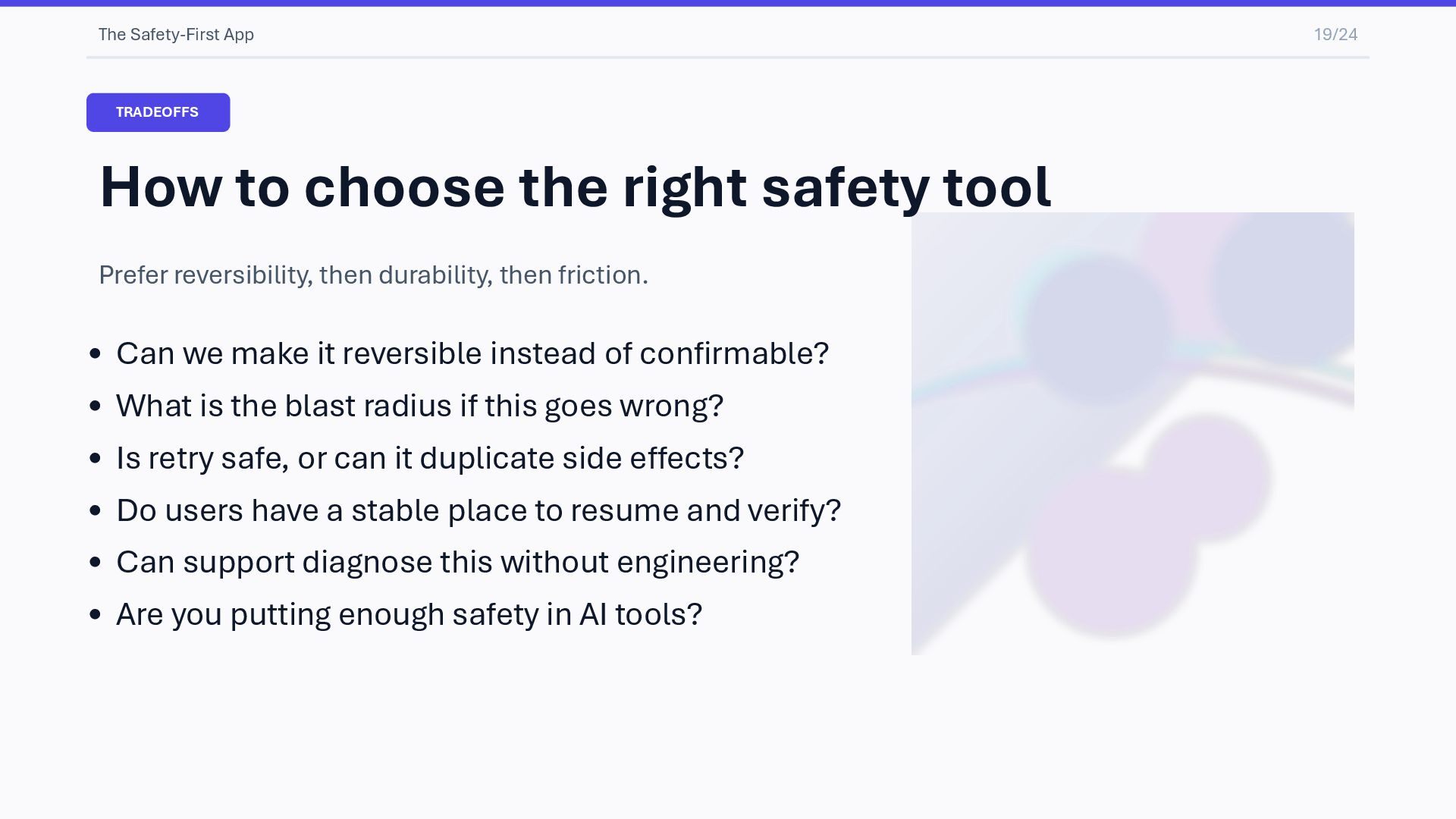Click the "The Safety-First App" header text
The height and width of the screenshot is (819, 1456).
click(x=176, y=35)
